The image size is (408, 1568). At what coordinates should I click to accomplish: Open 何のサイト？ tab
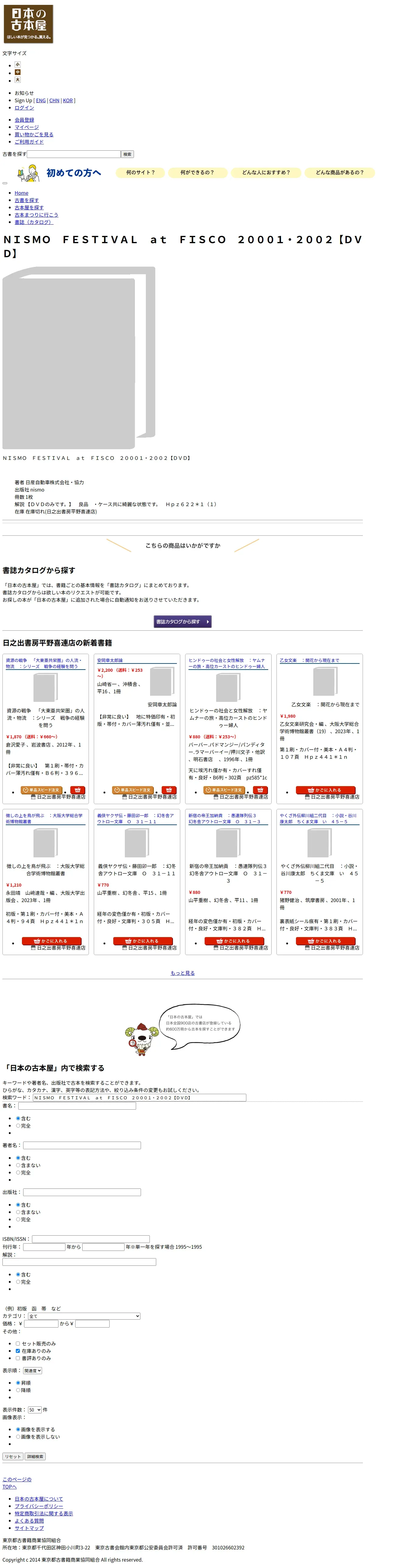pos(140,173)
